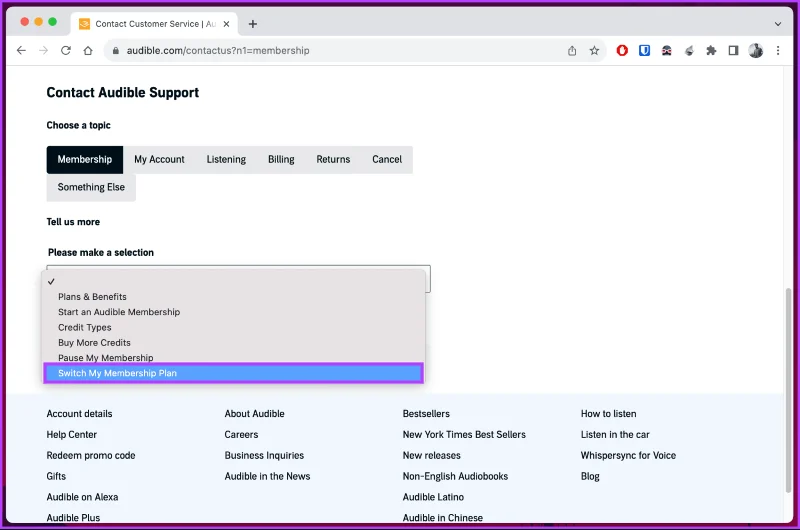Screen dimensions: 800x530
Task: Open the Account details link
Action: tap(79, 414)
